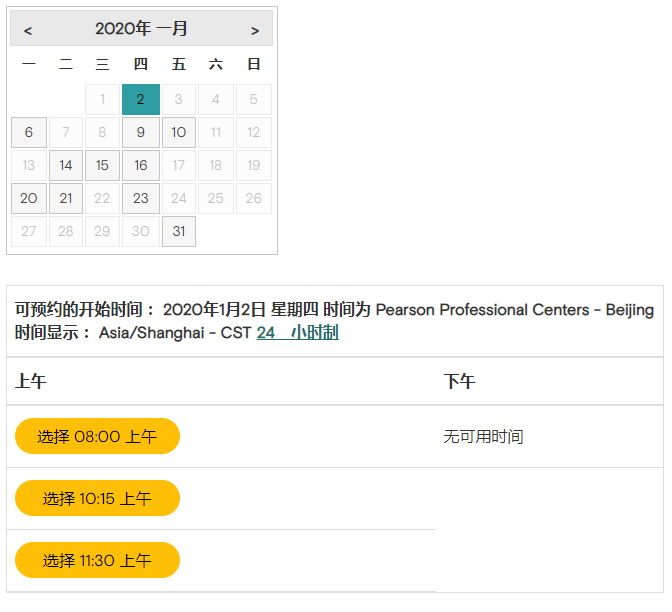Pick January 6 date
The width and height of the screenshot is (672, 612).
pyautogui.click(x=29, y=132)
